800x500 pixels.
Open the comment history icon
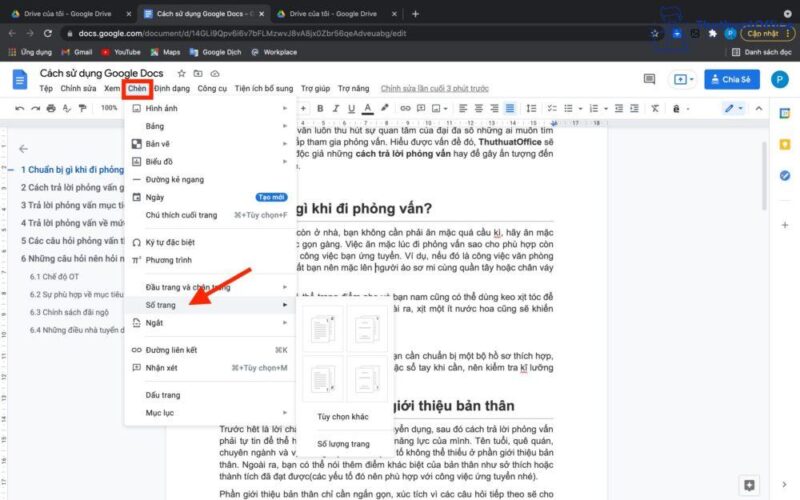tap(649, 79)
